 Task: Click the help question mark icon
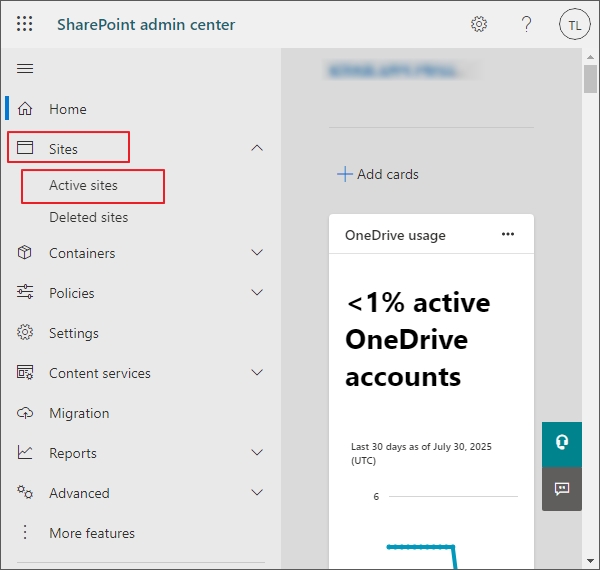click(527, 24)
